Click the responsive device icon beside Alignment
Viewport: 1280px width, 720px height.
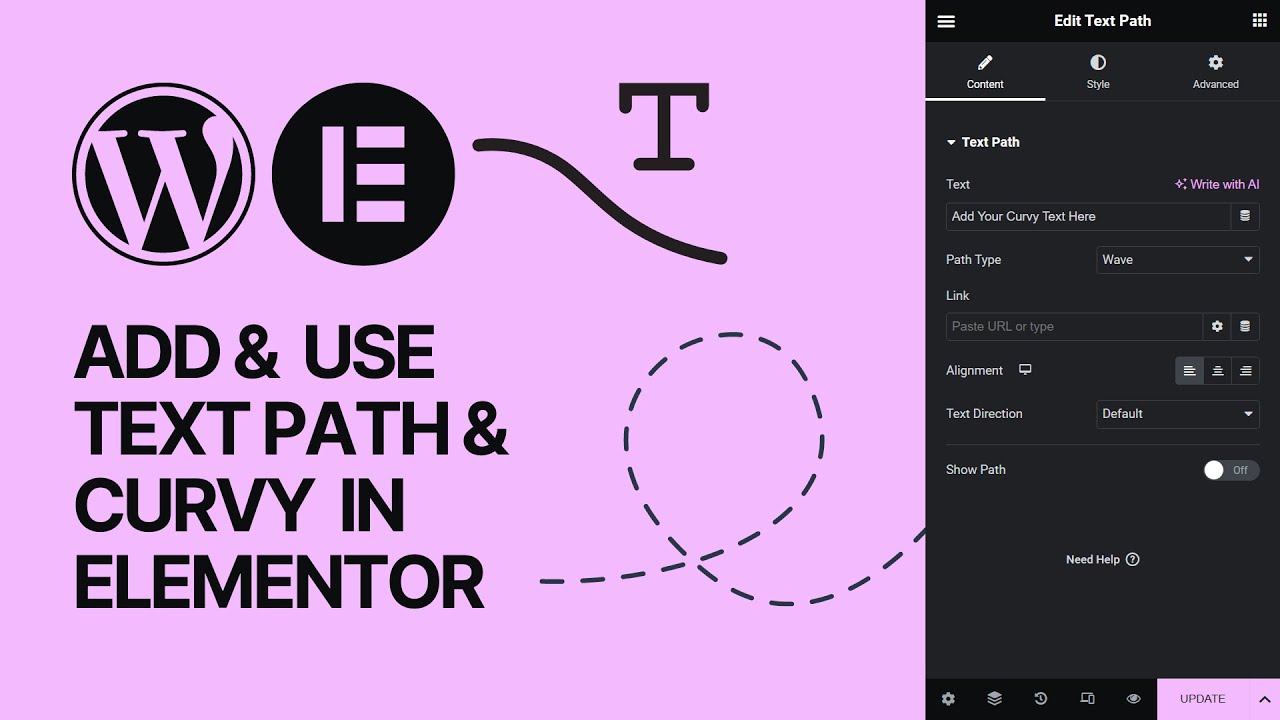(x=1025, y=370)
